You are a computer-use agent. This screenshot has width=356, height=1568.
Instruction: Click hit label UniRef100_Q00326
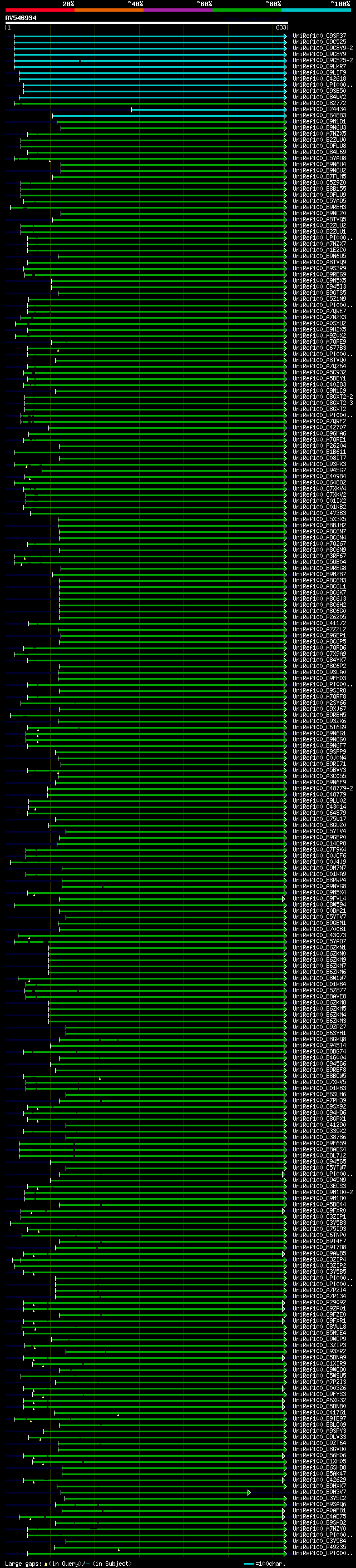(319, 1388)
